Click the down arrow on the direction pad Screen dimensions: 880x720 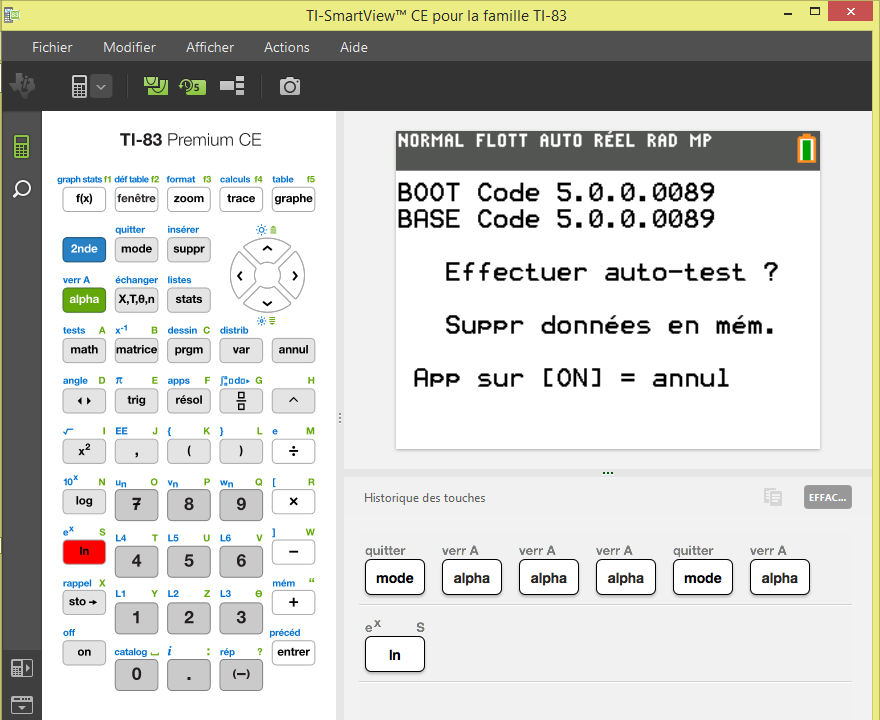pos(268,302)
